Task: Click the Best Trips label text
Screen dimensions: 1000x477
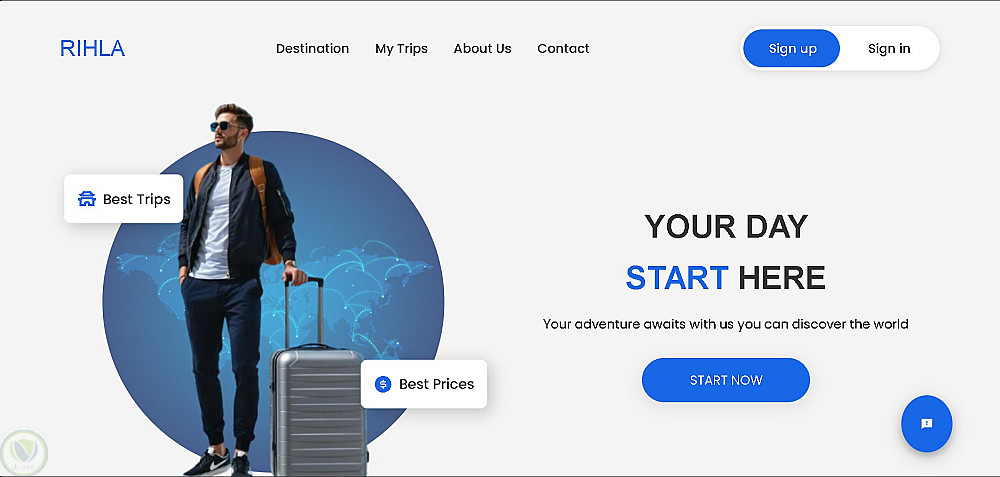Action: (x=136, y=199)
